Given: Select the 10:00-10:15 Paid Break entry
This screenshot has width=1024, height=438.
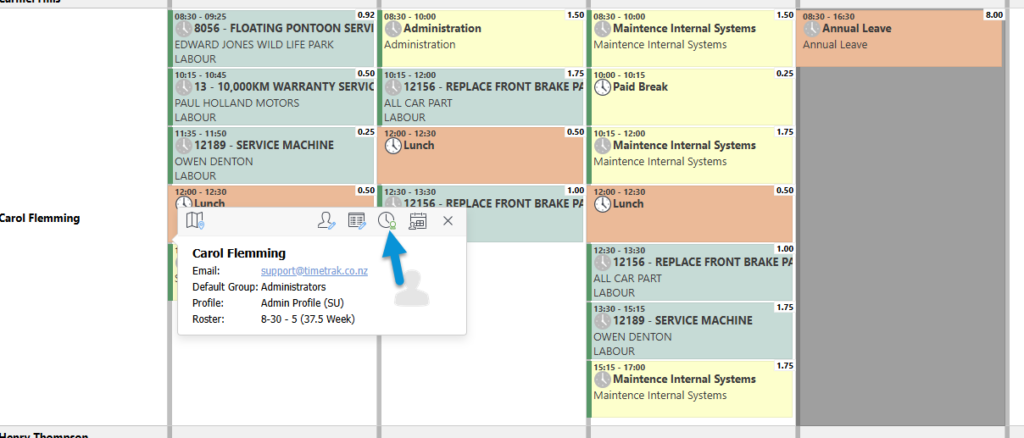Looking at the screenshot, I should (x=690, y=96).
